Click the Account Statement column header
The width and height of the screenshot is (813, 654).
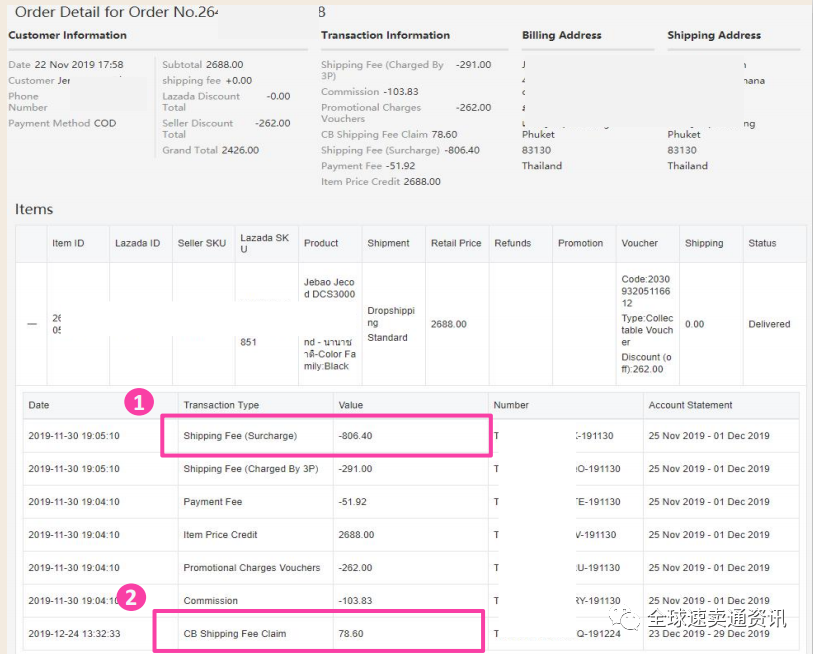coord(690,405)
